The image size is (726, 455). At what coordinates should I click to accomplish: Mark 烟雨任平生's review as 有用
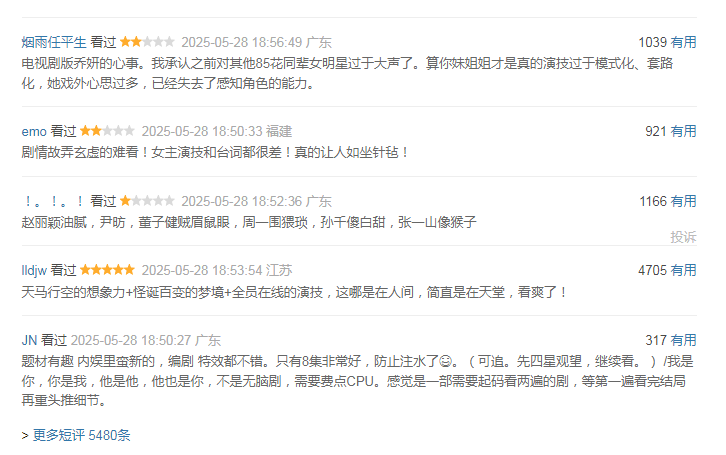coord(683,43)
